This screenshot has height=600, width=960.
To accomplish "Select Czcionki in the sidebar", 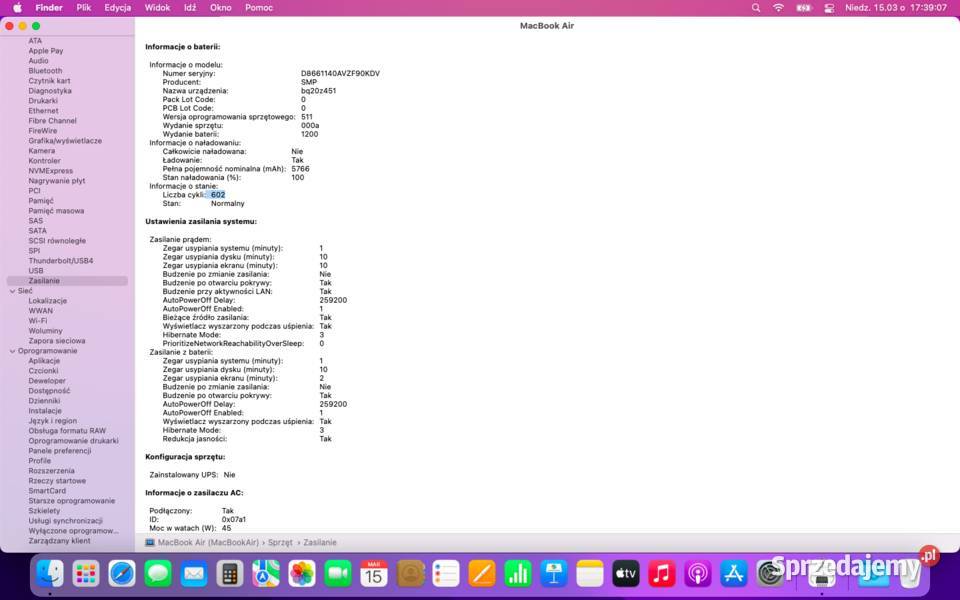I will [43, 371].
